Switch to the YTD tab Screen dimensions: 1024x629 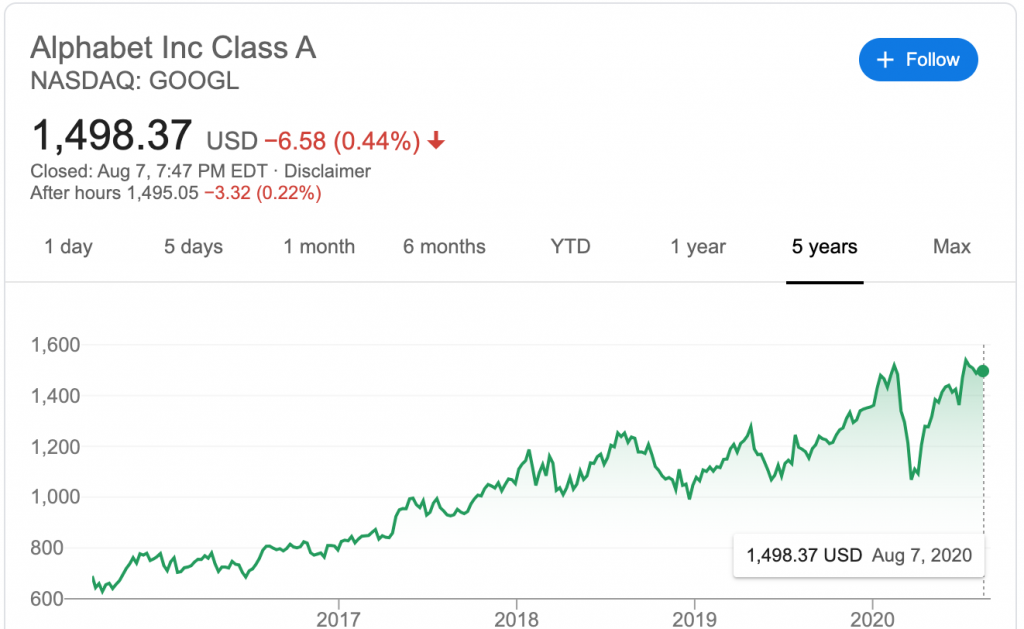570,247
